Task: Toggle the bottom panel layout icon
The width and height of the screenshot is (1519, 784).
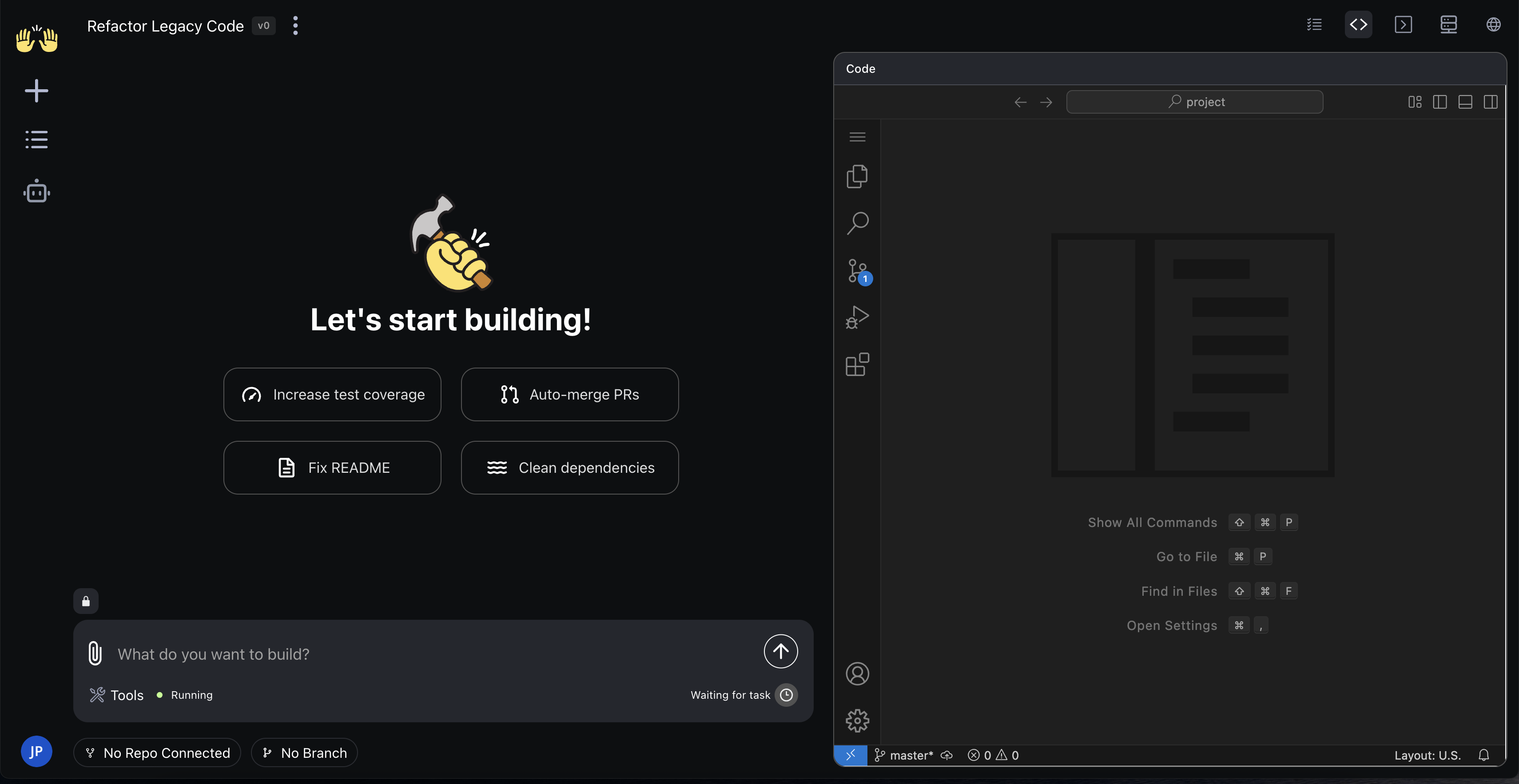Action: coord(1465,102)
